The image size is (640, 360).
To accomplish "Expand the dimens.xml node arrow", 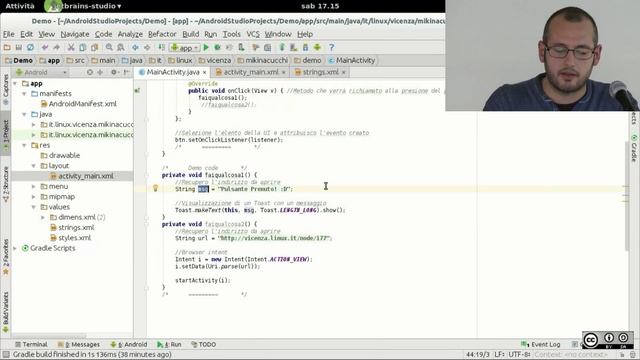I will tap(43, 218).
